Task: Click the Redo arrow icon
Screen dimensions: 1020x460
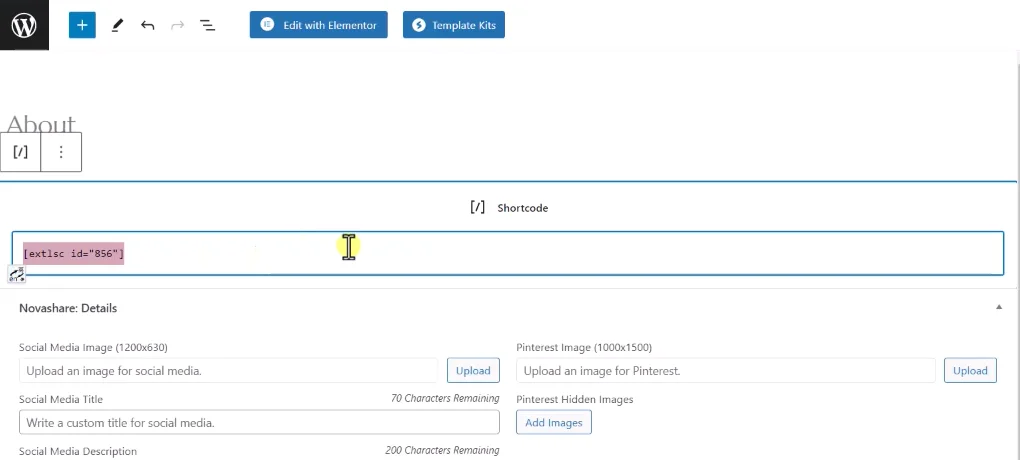Action: 178,25
